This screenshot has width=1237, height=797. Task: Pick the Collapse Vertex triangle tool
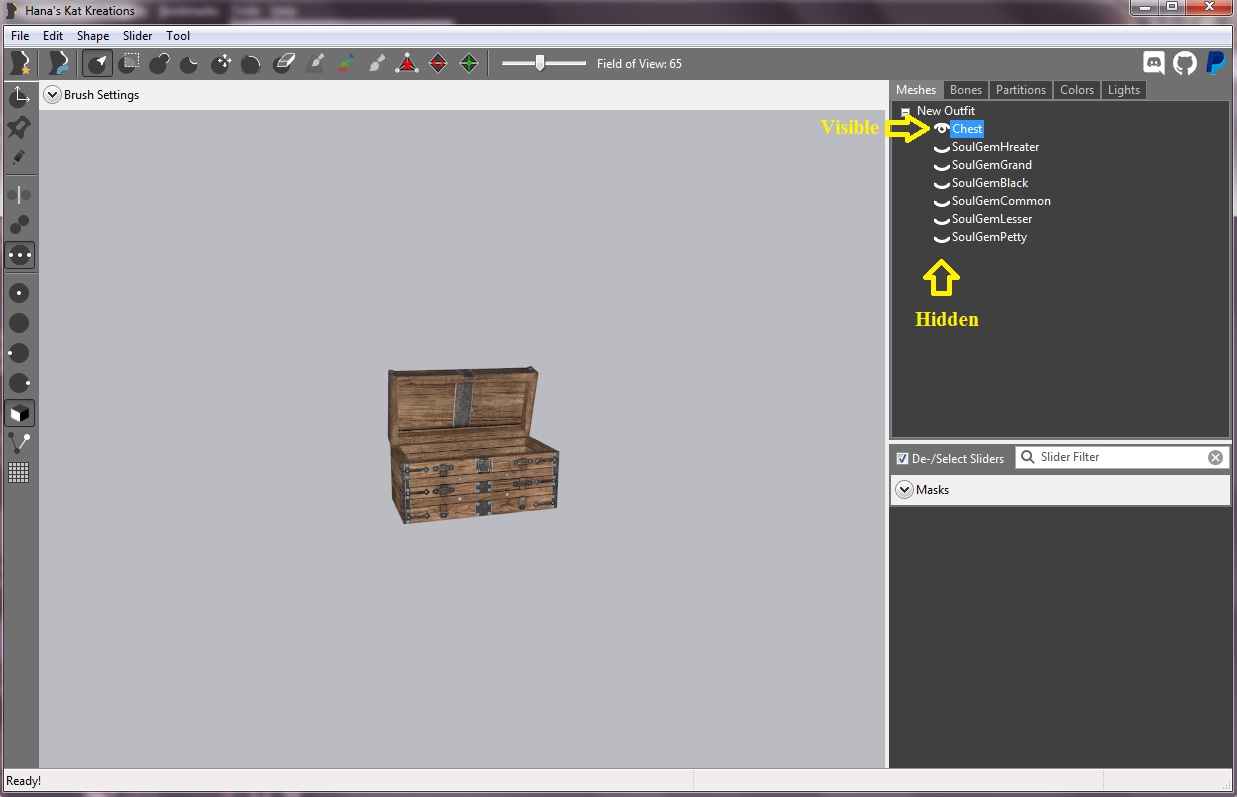tap(407, 63)
